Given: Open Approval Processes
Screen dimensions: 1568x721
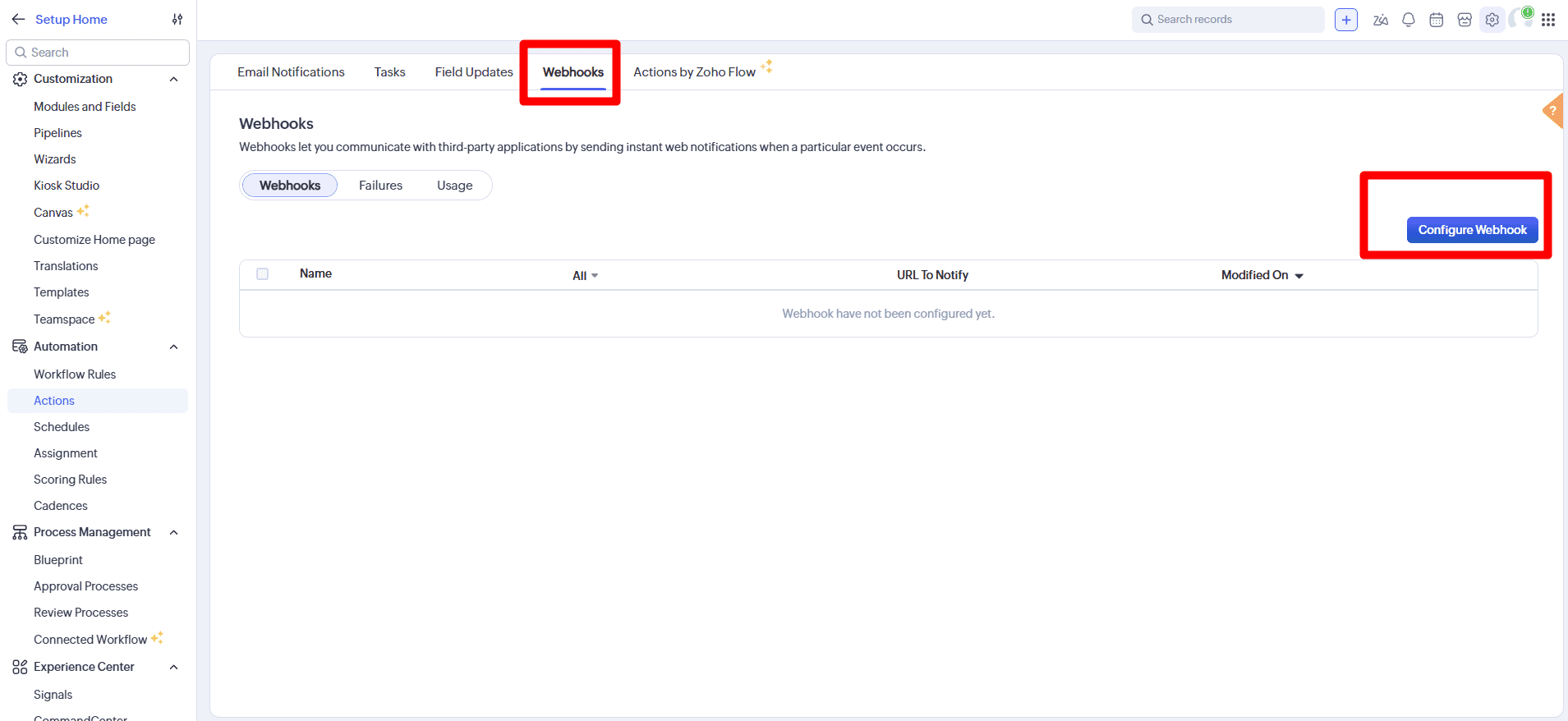Looking at the screenshot, I should 86,586.
